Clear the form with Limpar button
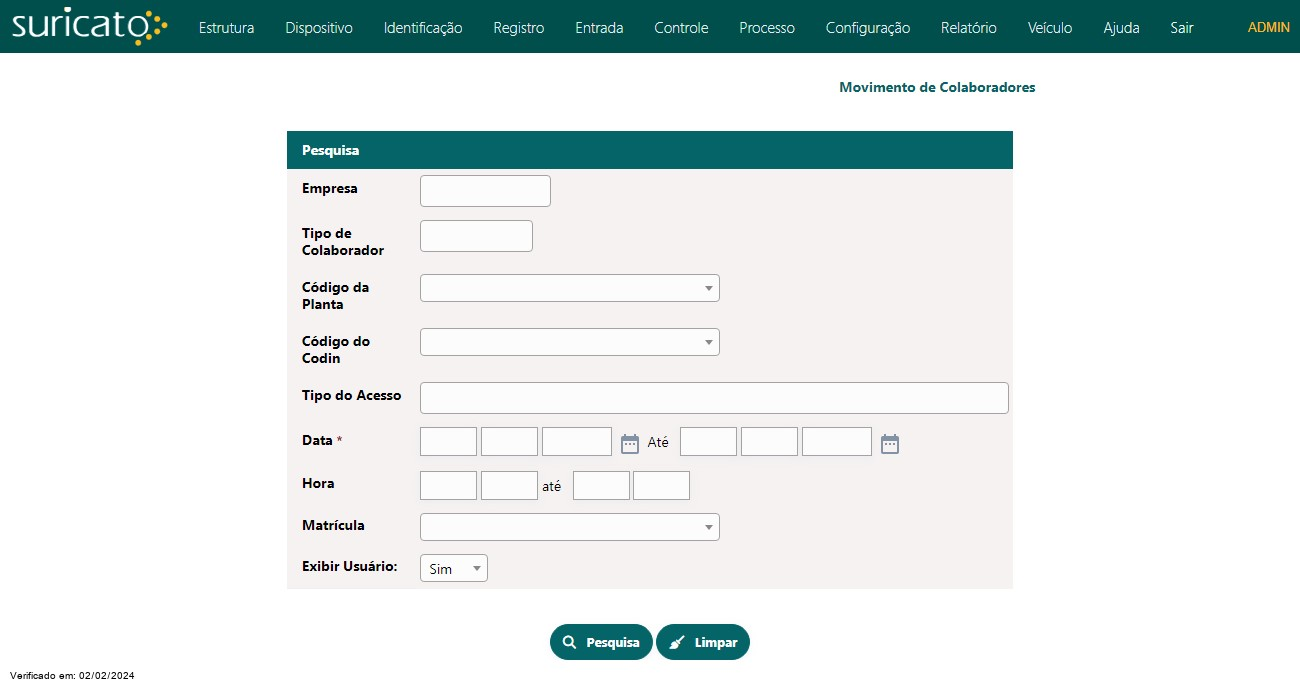This screenshot has width=1300, height=690. pyautogui.click(x=703, y=642)
